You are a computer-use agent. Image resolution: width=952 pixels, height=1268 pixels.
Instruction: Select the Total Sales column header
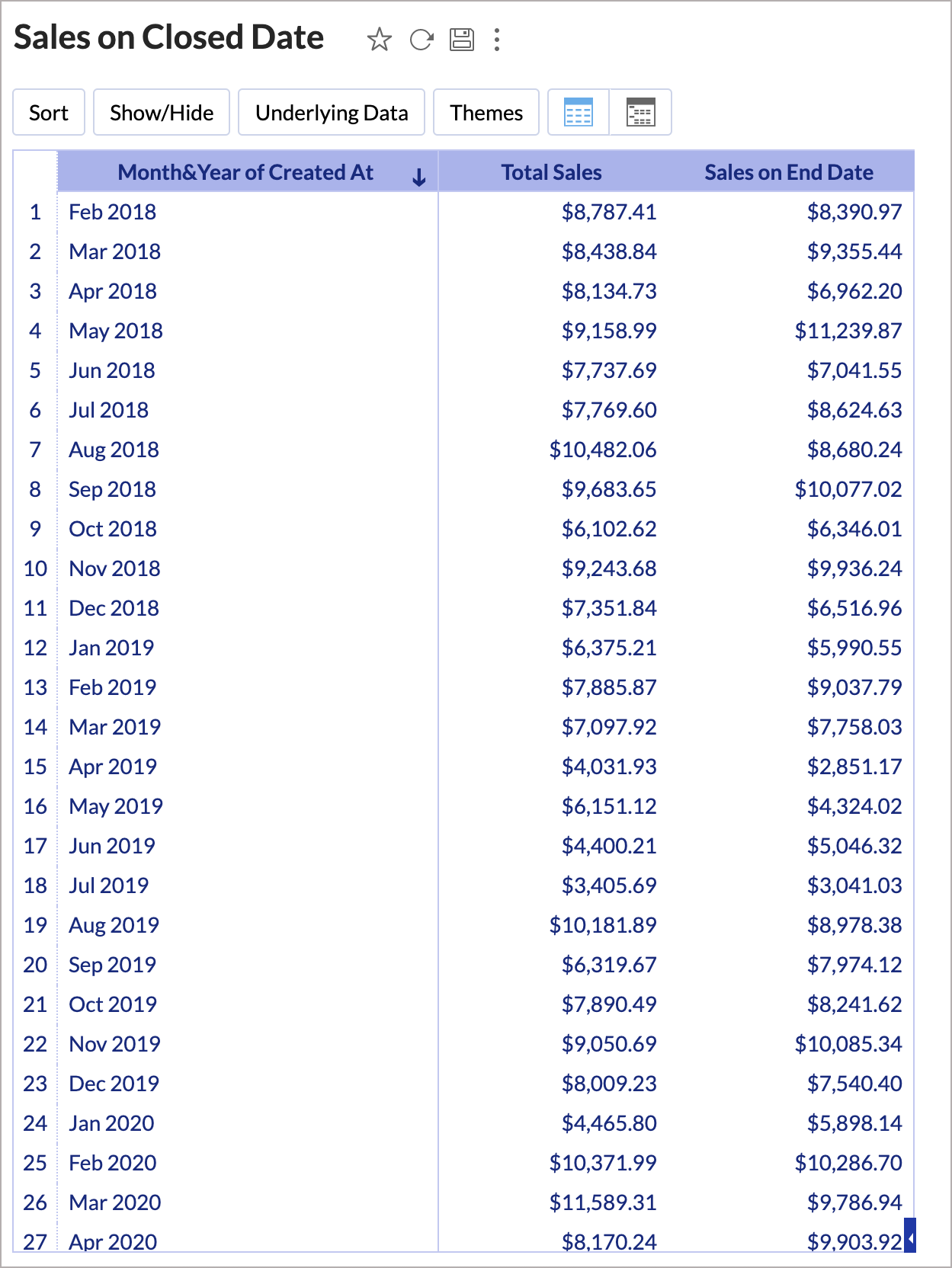[550, 172]
